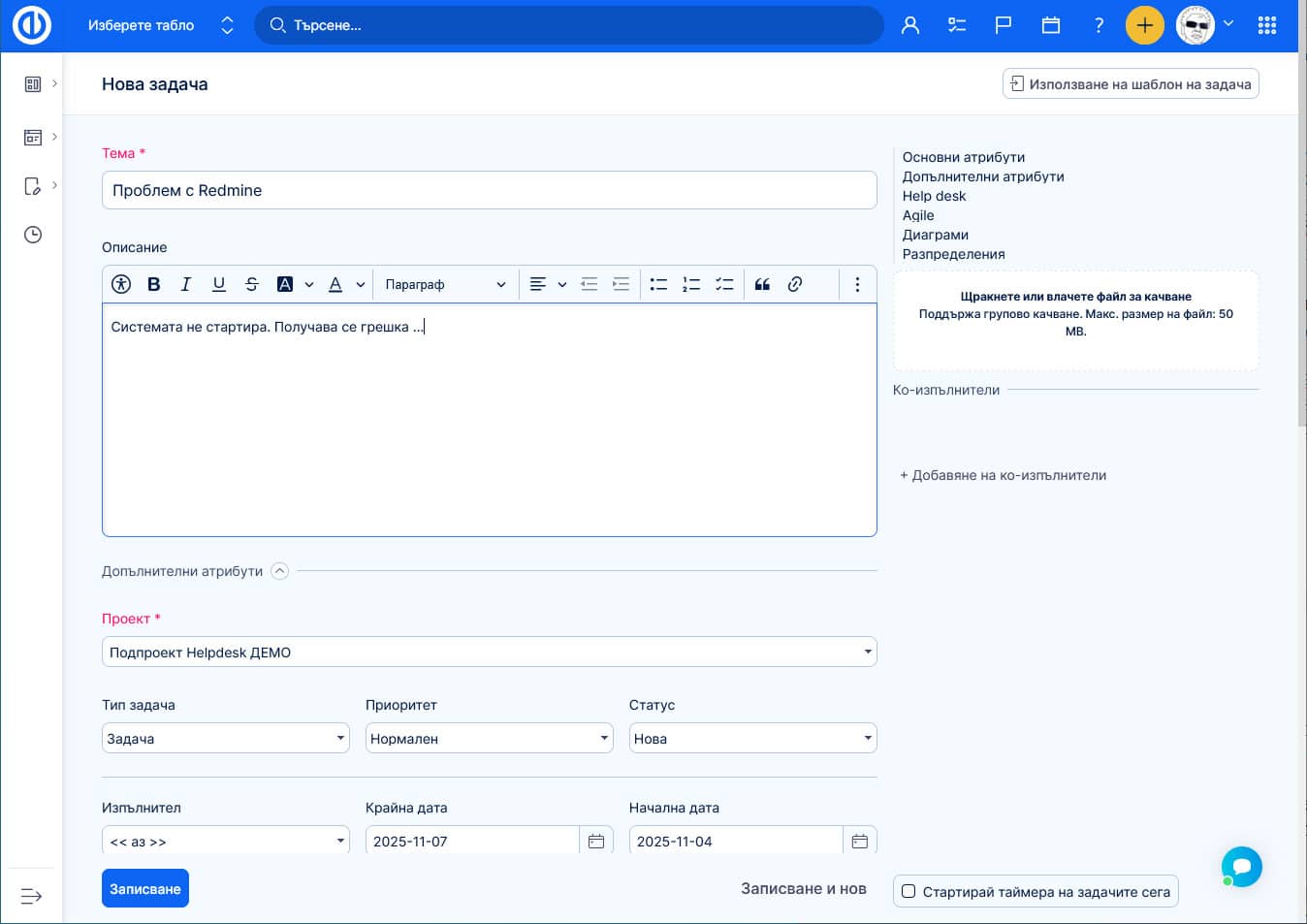
Task: Increase indent in editor toolbar
Action: 622,284
